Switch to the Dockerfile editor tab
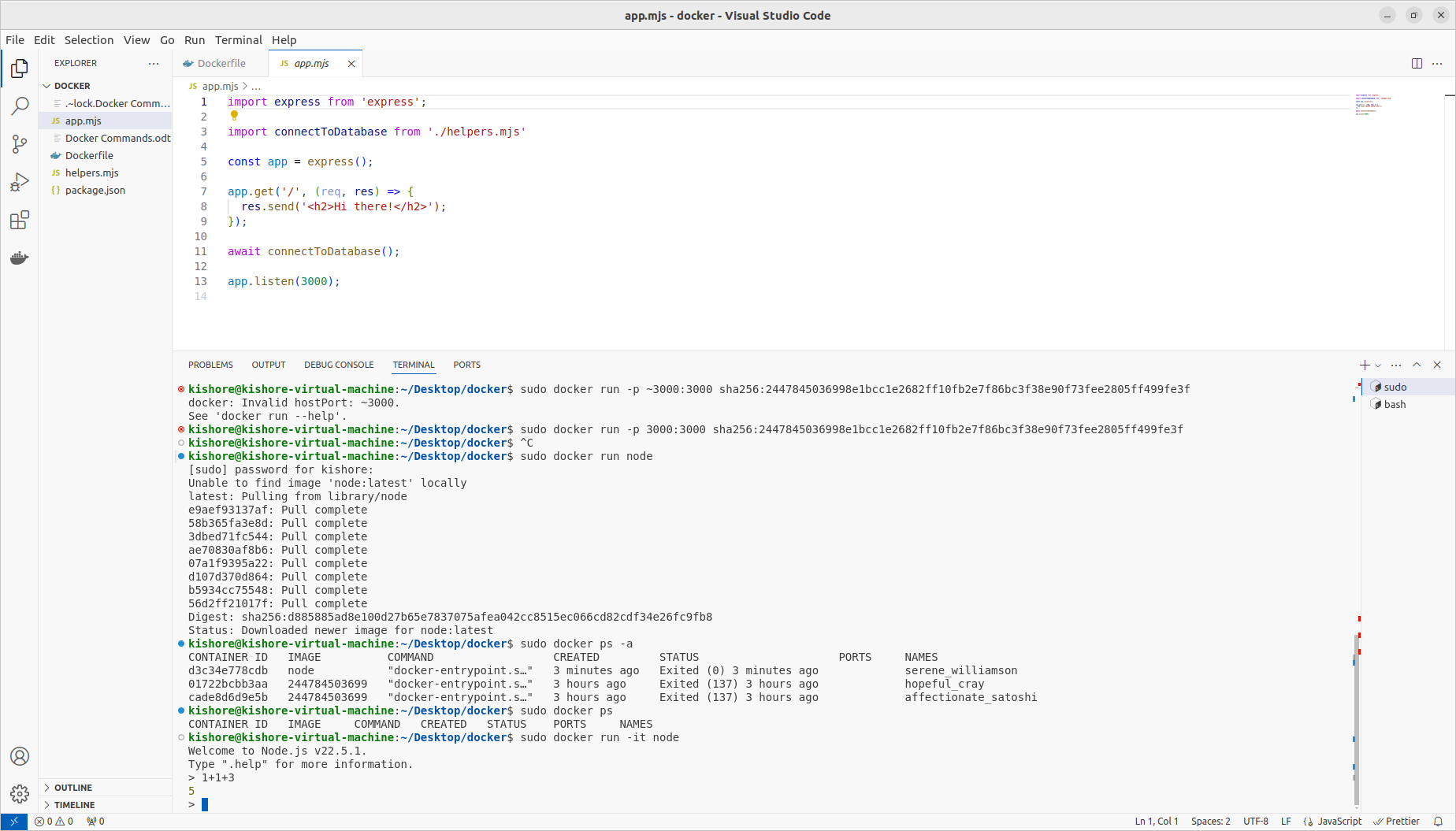This screenshot has height=831, width=1456. click(221, 64)
